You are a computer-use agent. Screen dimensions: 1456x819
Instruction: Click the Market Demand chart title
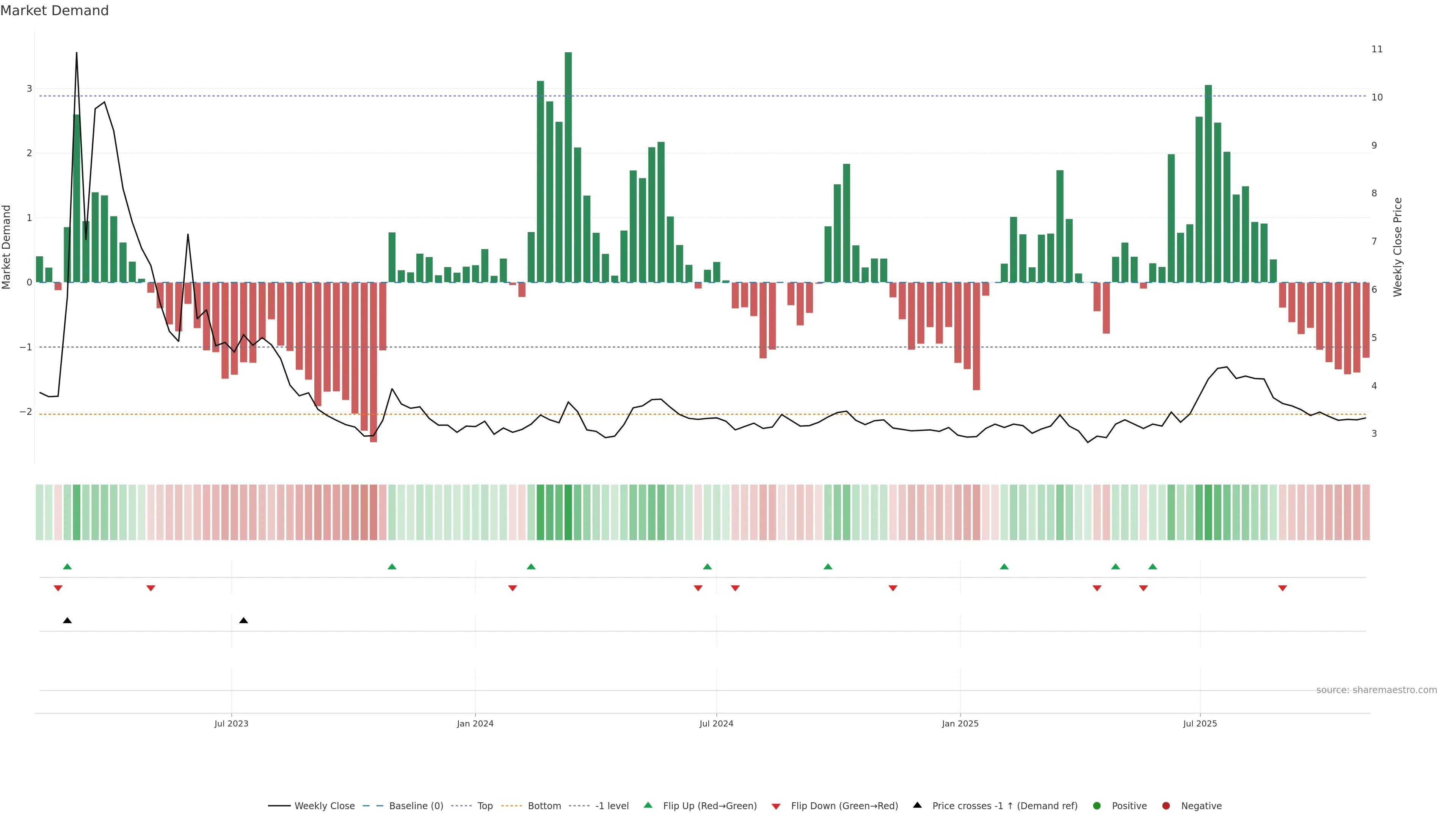click(x=54, y=11)
